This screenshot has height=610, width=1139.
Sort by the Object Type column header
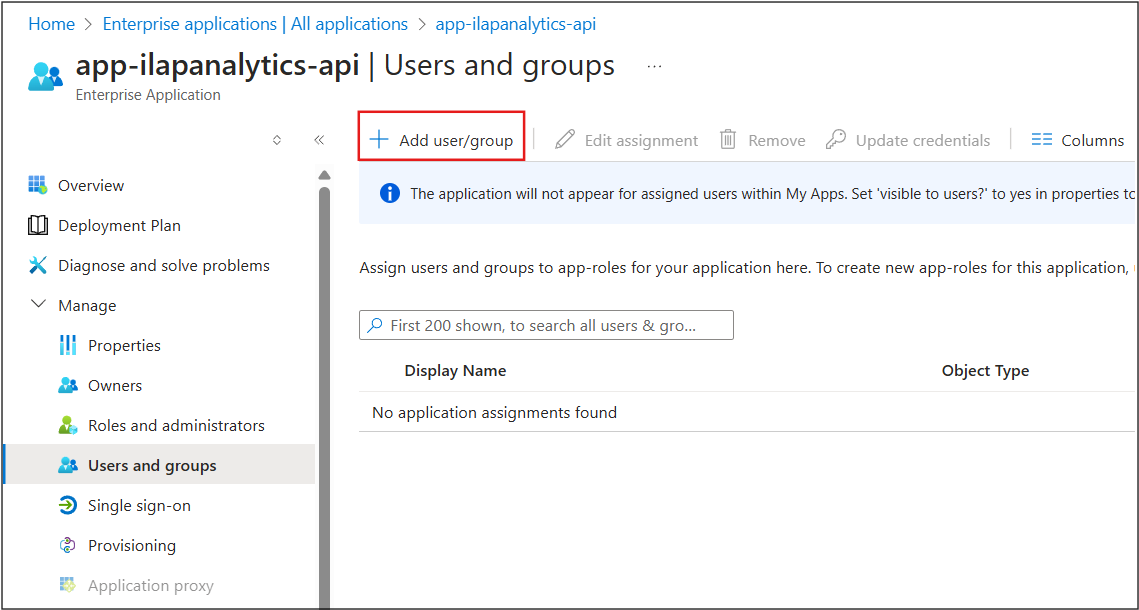(986, 371)
